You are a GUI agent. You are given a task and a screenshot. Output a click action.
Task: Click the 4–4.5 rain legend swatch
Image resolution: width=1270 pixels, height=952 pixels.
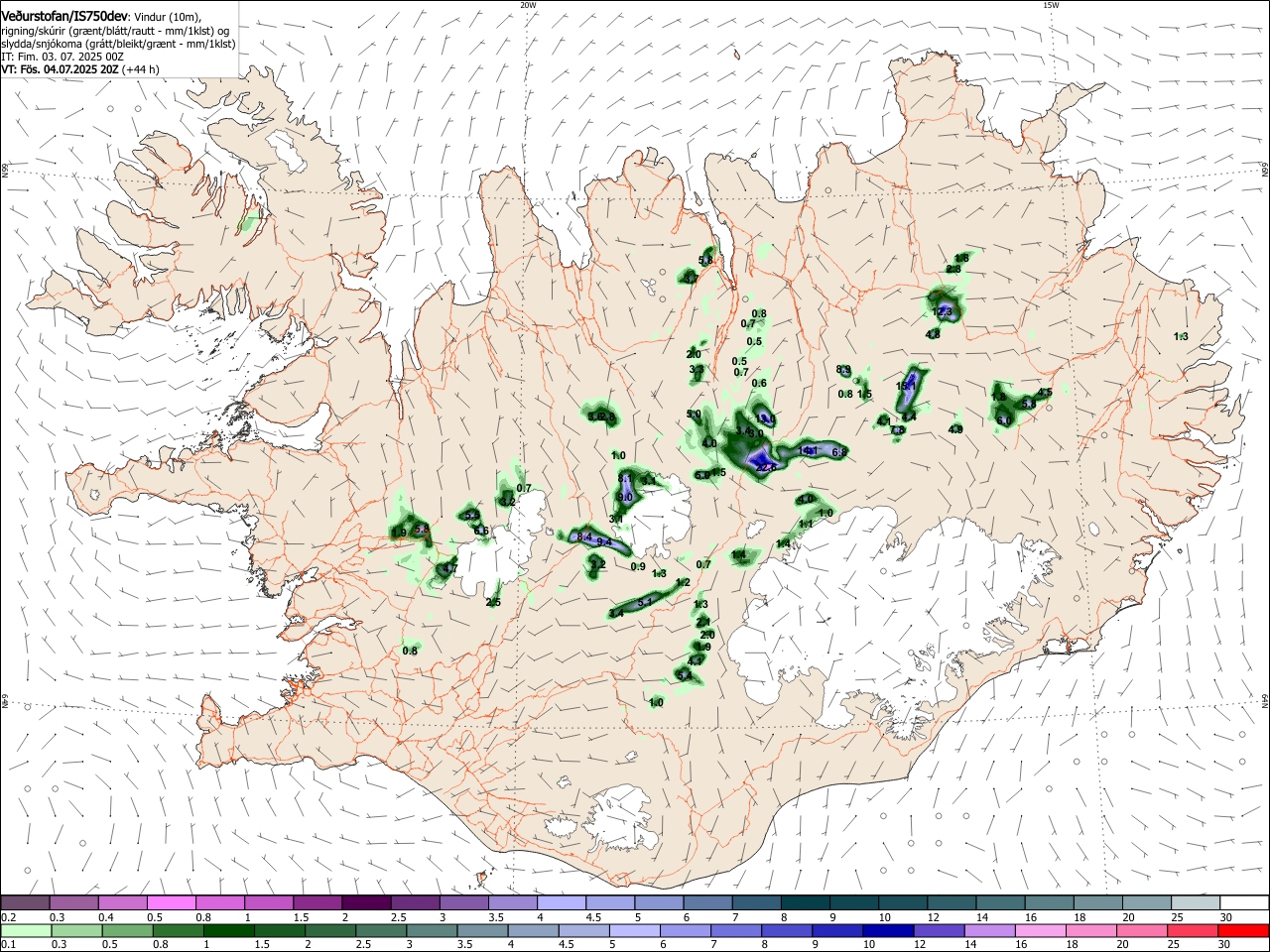(533, 930)
